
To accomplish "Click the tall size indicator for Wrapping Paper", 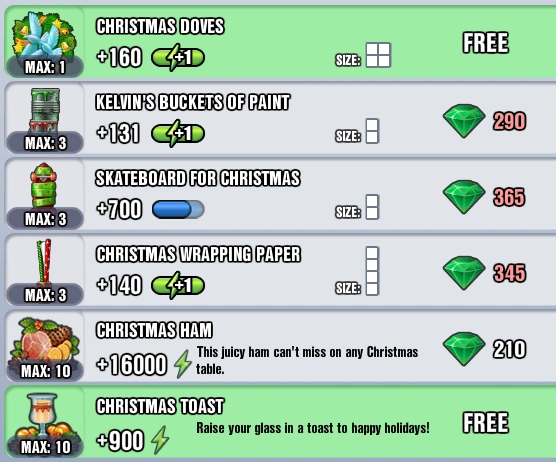I will pyautogui.click(x=372, y=271).
